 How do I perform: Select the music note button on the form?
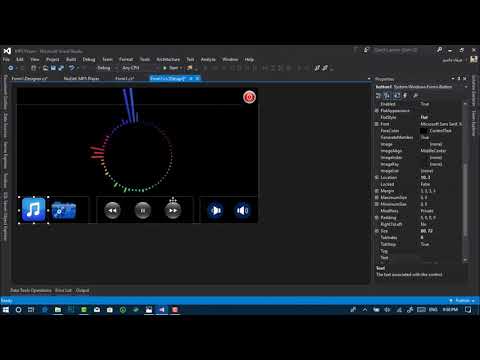34,210
